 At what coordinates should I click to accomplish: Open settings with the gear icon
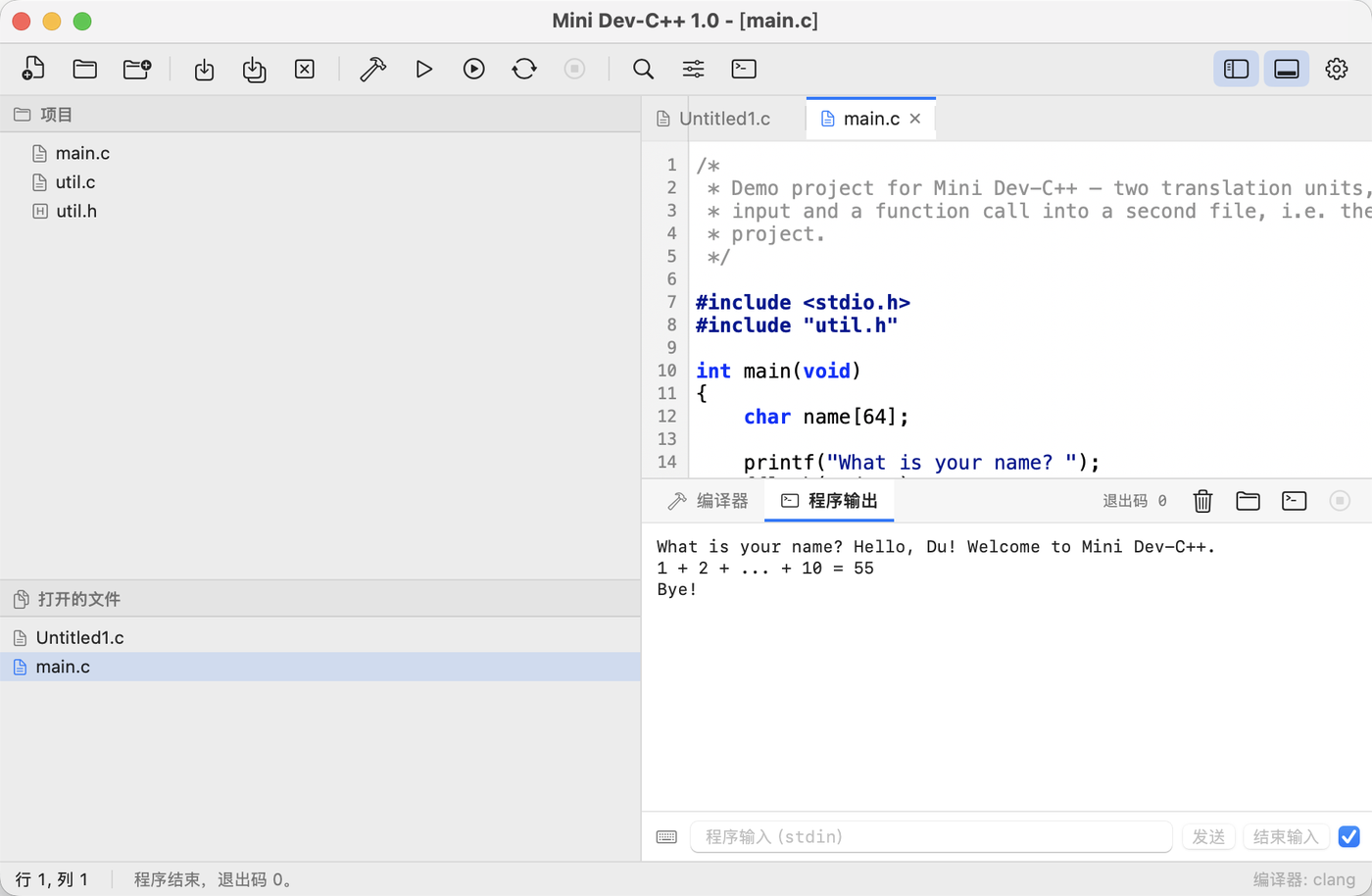pyautogui.click(x=1337, y=69)
